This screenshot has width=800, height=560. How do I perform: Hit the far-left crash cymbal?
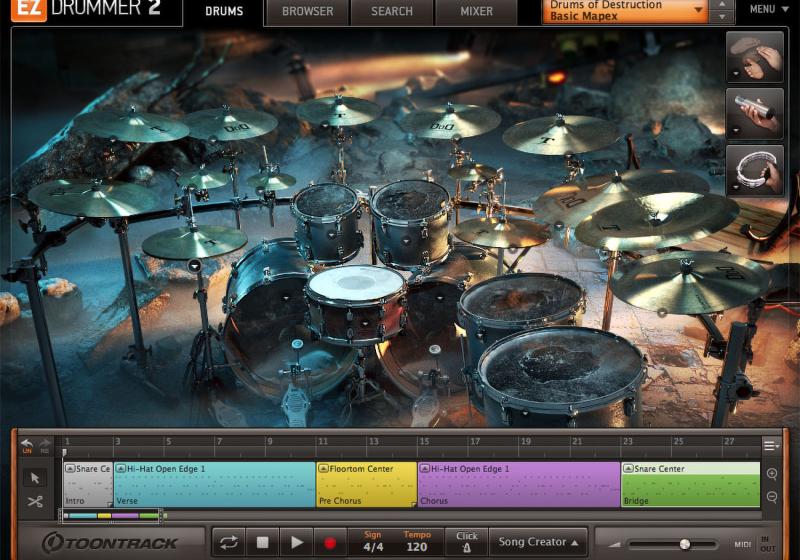click(94, 198)
